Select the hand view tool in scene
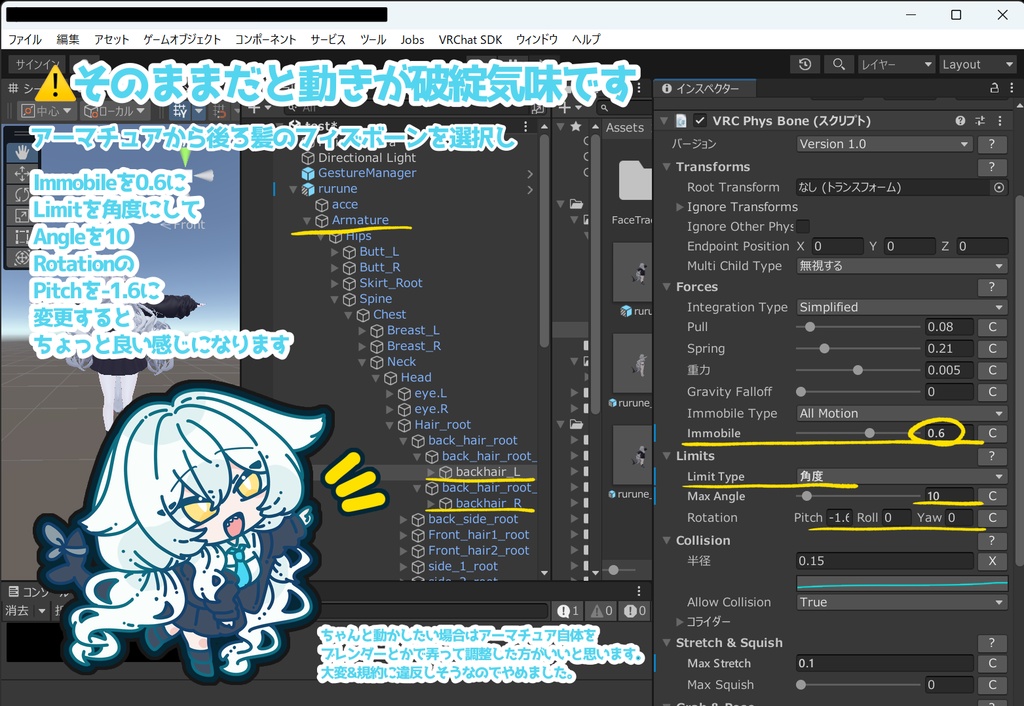1024x706 pixels. pyautogui.click(x=22, y=152)
